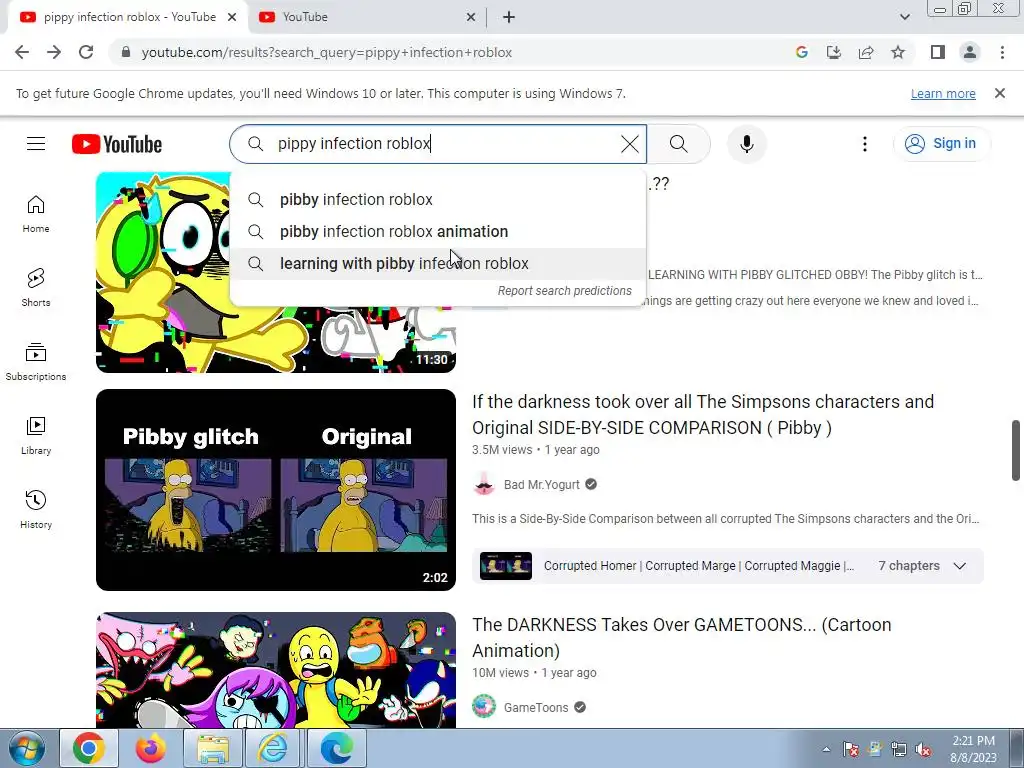Choose suggestion pibby infection roblox animation
The height and width of the screenshot is (768, 1024).
(438, 231)
